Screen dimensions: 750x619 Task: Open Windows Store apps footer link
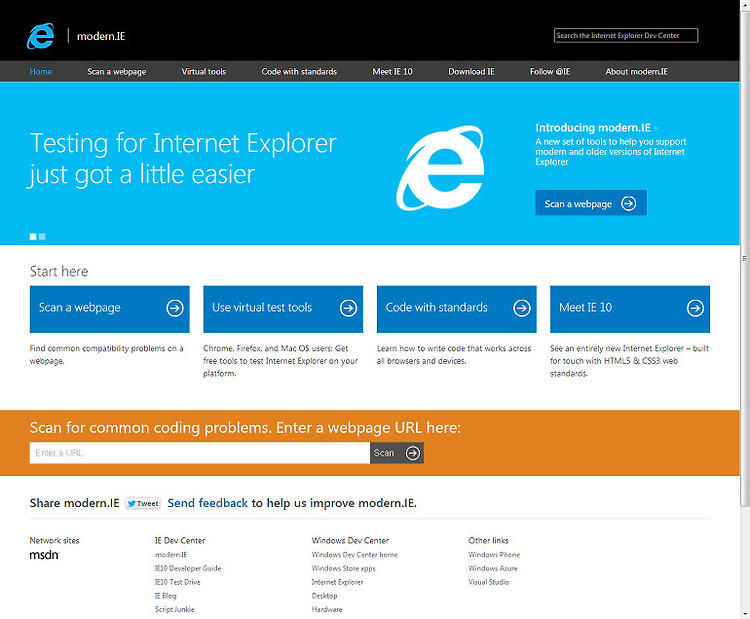point(343,568)
